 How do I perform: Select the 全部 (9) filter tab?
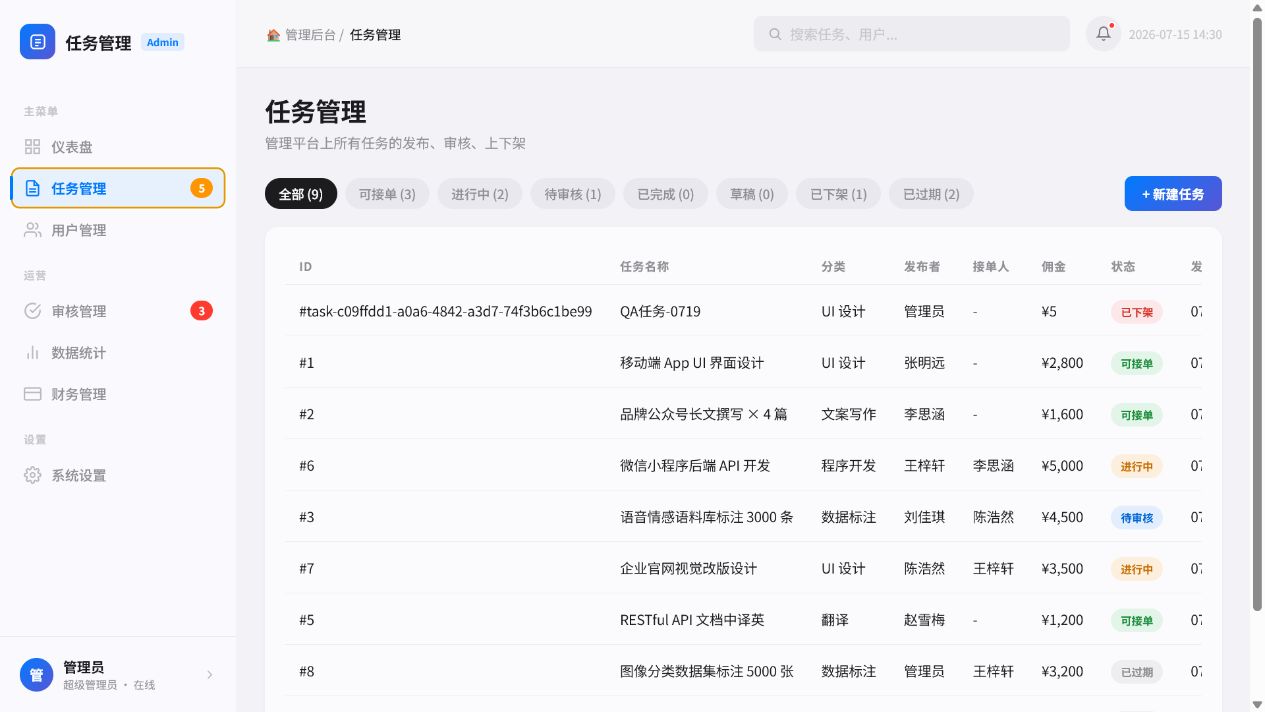pos(301,194)
